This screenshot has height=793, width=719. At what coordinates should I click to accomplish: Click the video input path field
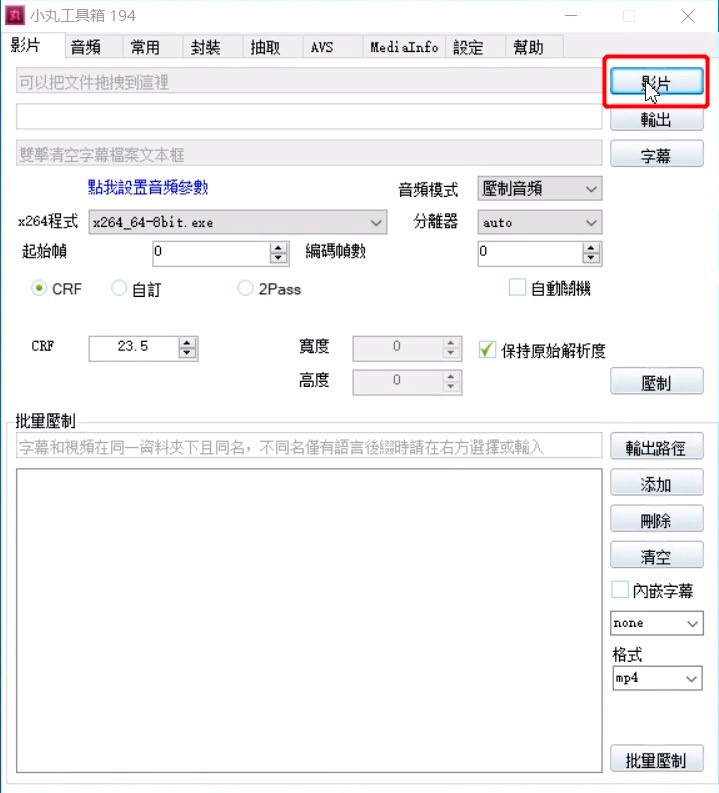[x=309, y=81]
